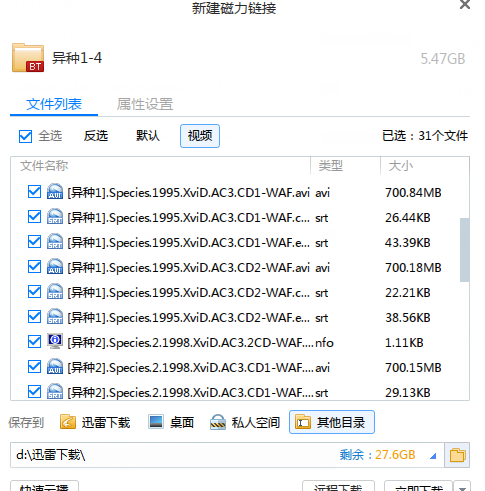Uncheck the 43.39KB srt file
485x491 pixels.
coord(34,242)
